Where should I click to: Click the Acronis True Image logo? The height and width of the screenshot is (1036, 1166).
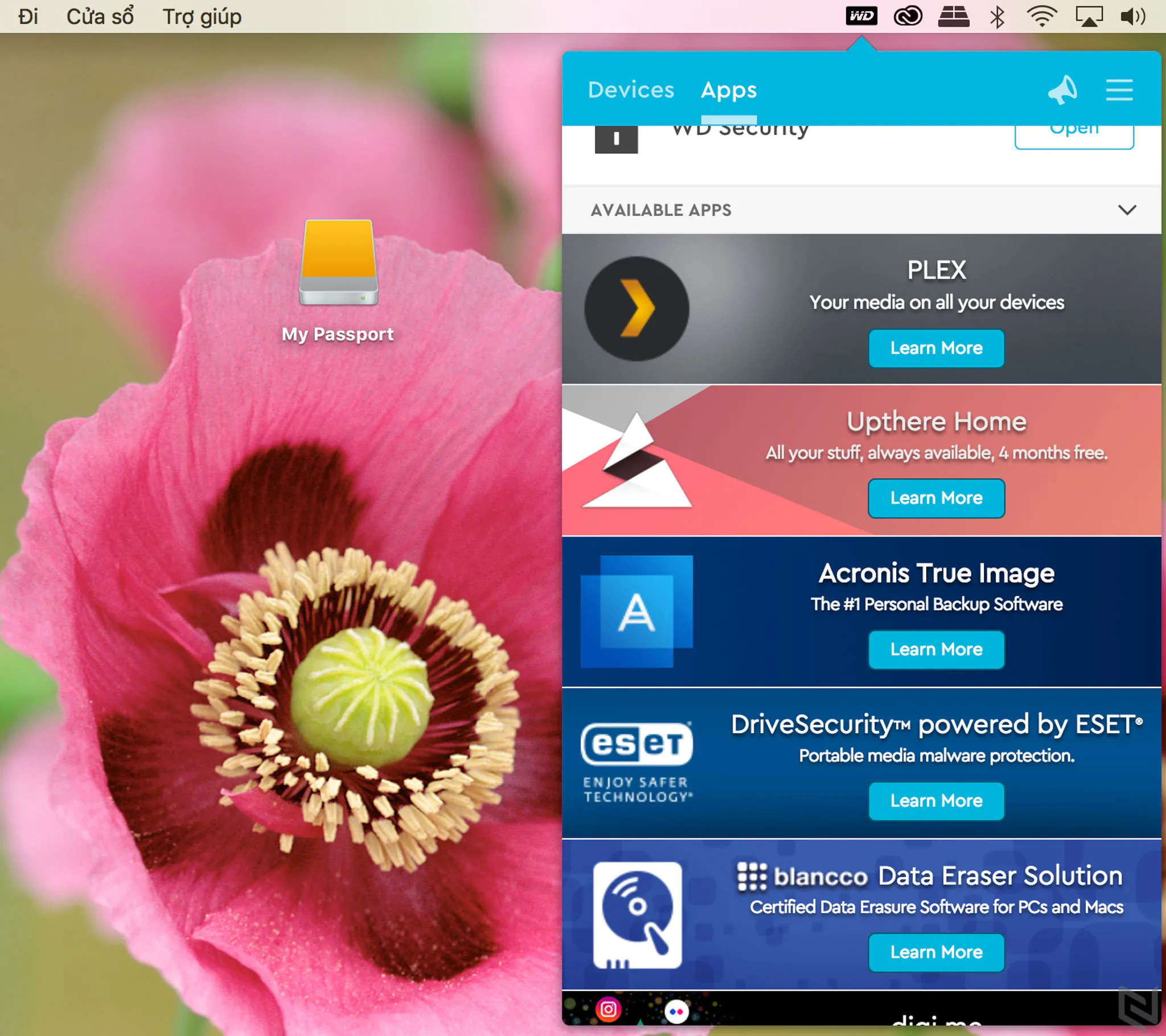(x=637, y=611)
